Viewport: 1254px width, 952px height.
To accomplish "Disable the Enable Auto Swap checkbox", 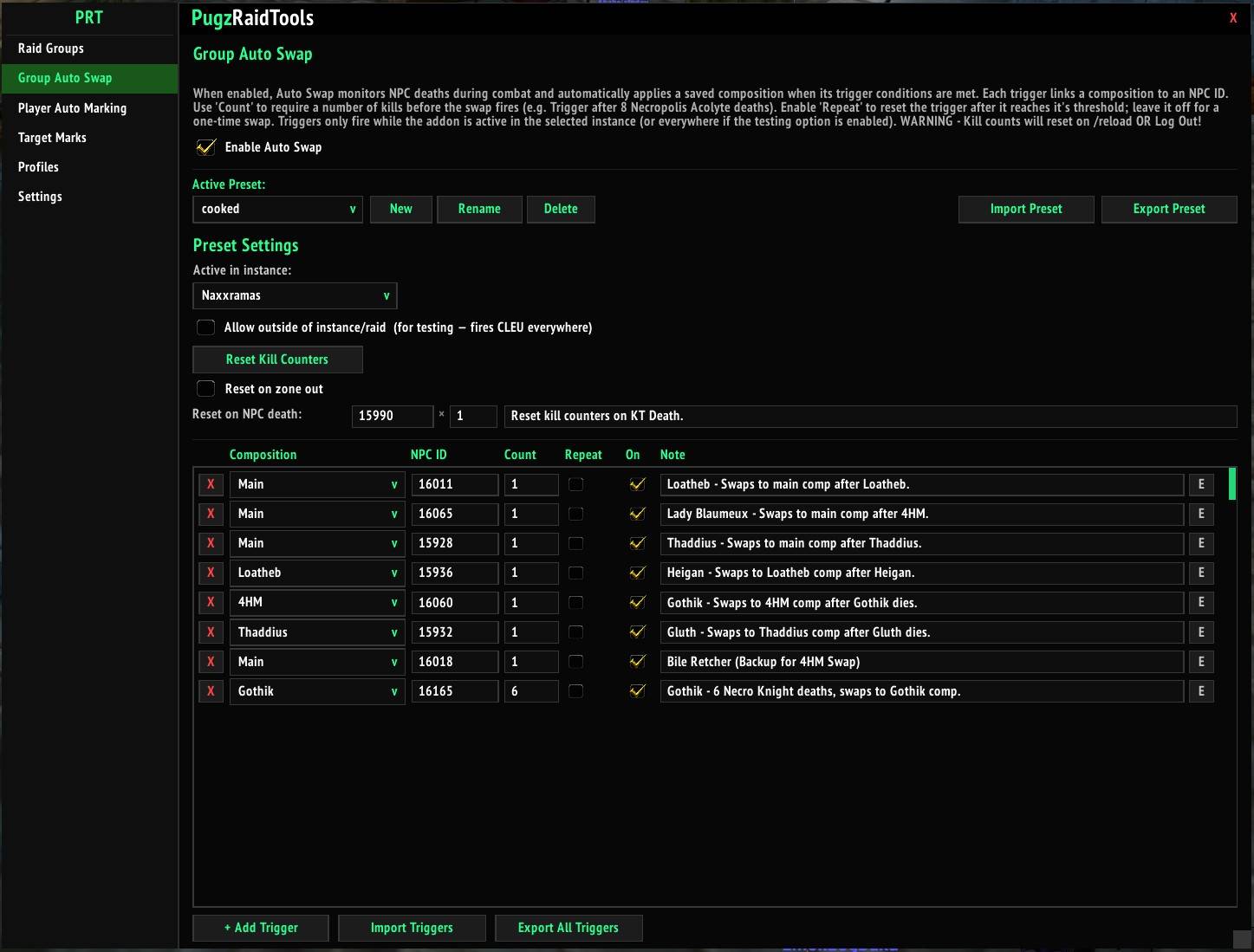I will tap(205, 147).
